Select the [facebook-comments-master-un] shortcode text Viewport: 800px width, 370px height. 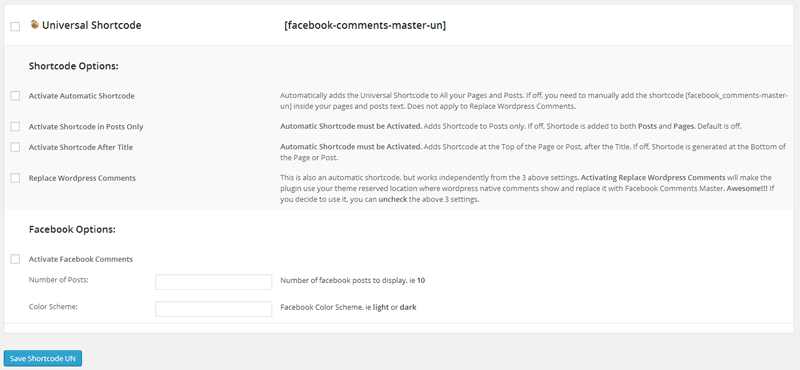coord(365,25)
